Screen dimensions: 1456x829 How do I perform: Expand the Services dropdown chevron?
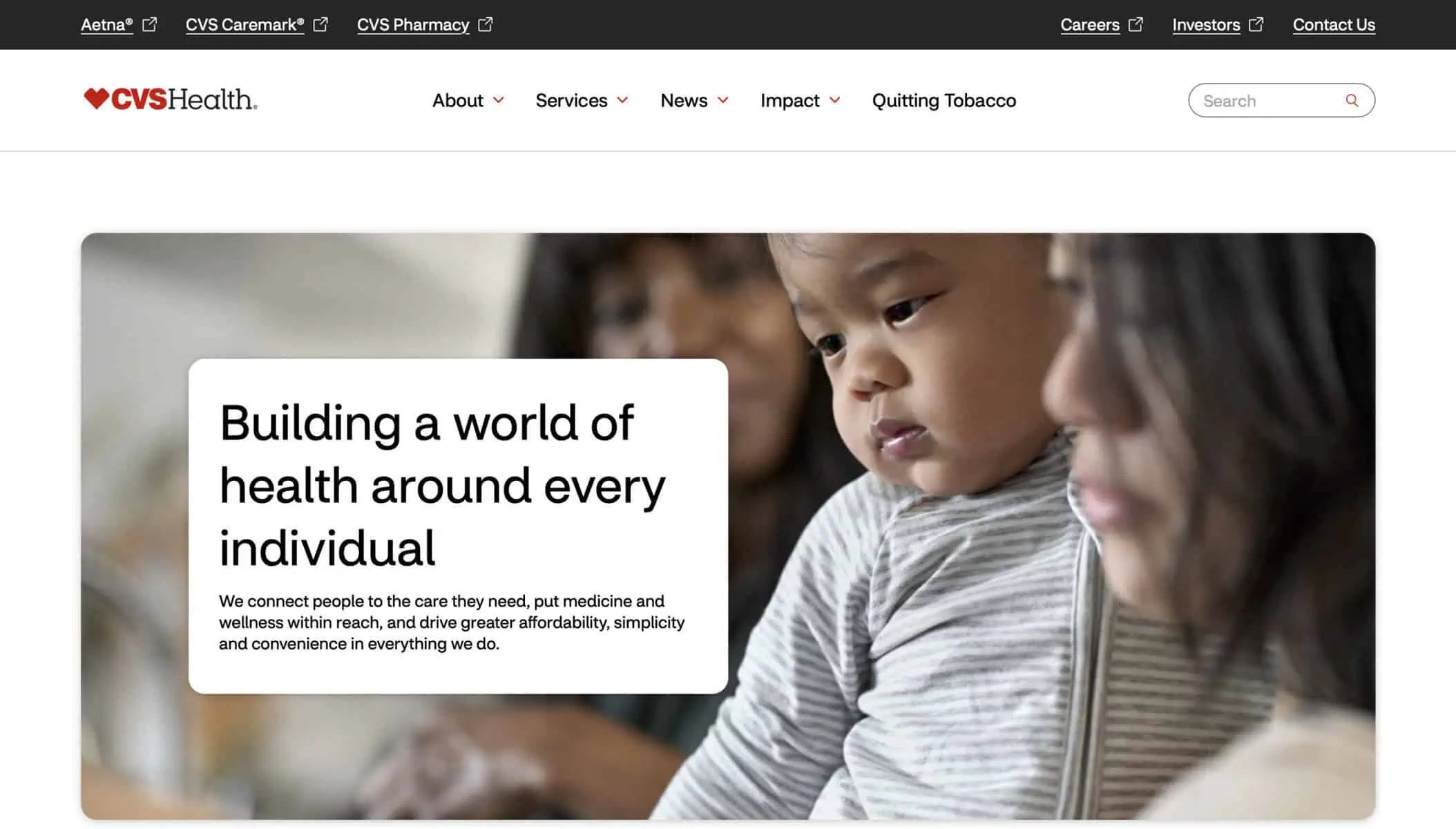click(x=622, y=100)
